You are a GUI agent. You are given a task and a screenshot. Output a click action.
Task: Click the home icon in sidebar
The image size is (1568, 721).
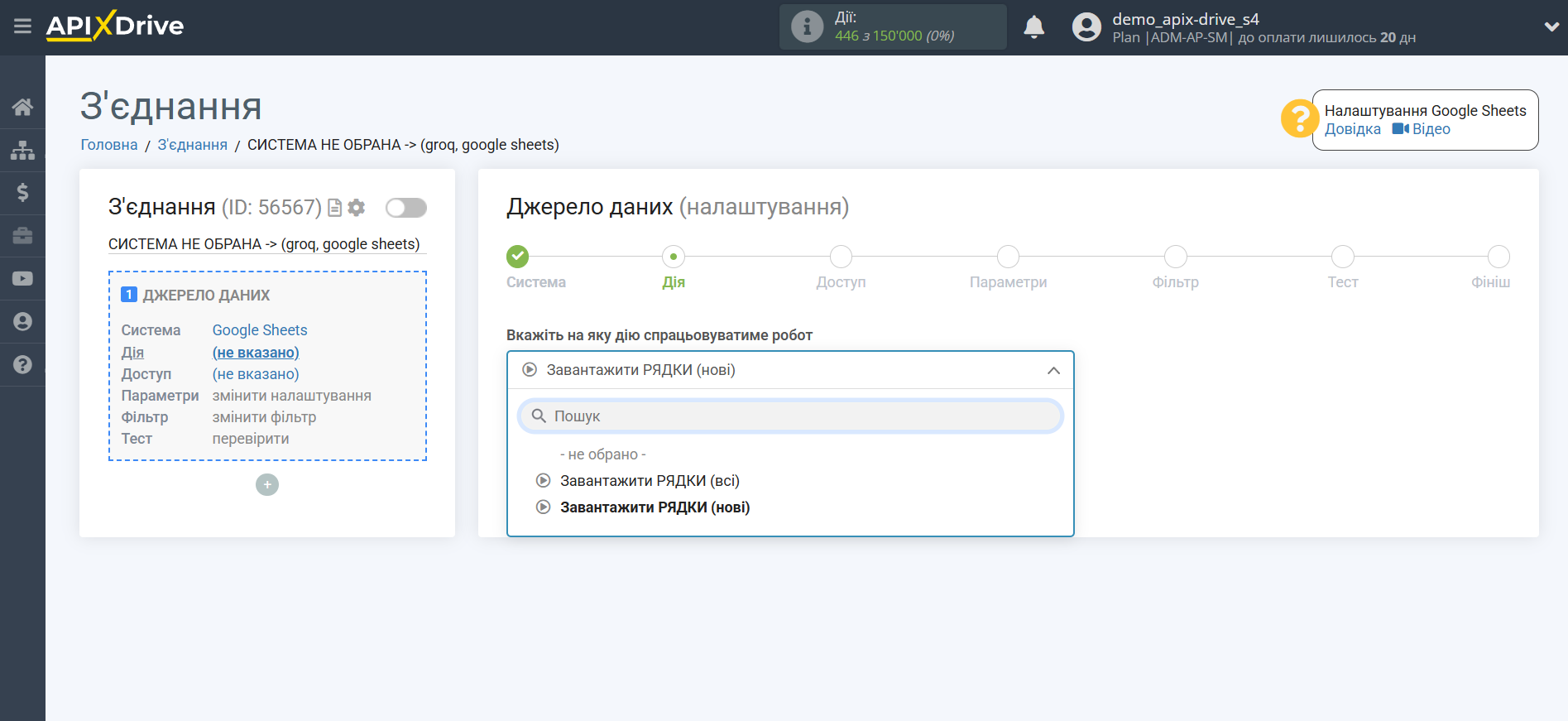[22, 107]
